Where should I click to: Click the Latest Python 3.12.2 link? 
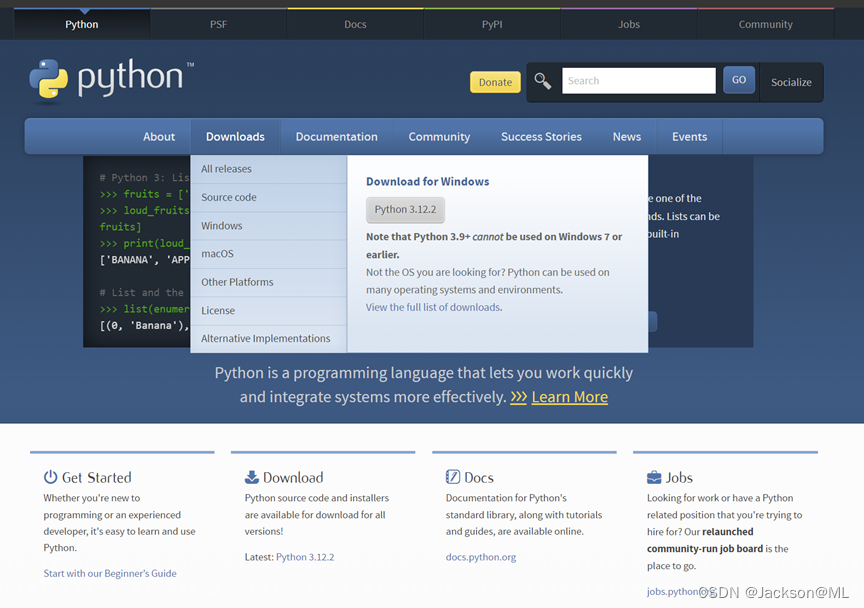pos(305,557)
